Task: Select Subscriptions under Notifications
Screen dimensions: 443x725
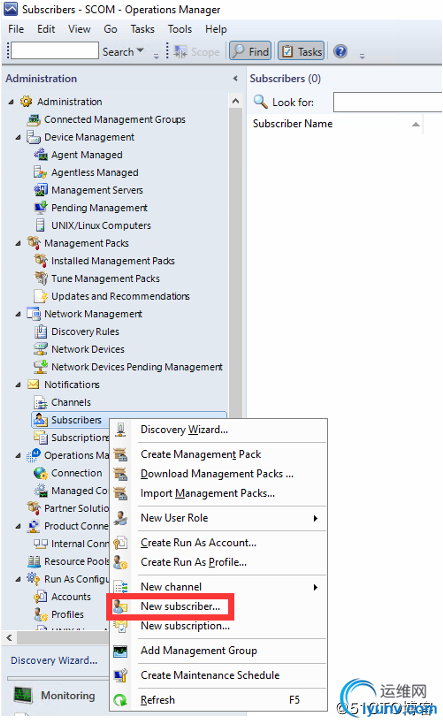Action: tap(80, 437)
